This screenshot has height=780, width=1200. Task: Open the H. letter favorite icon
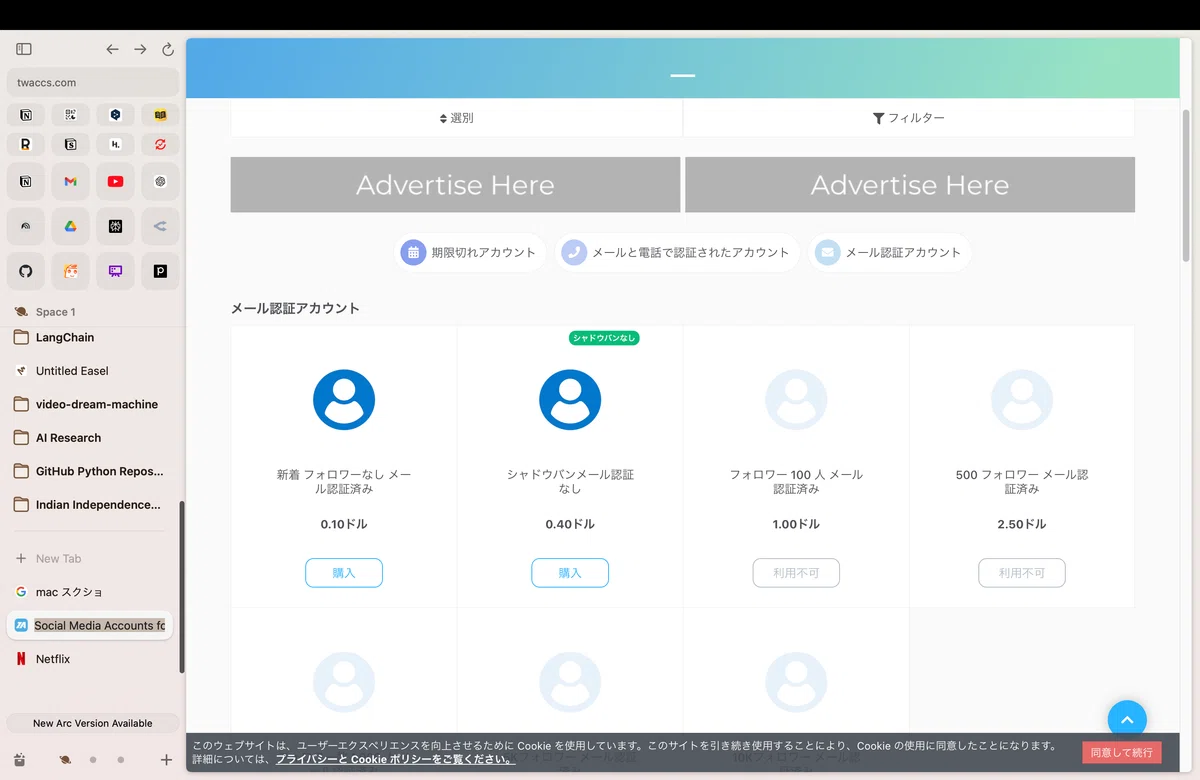[x=115, y=144]
